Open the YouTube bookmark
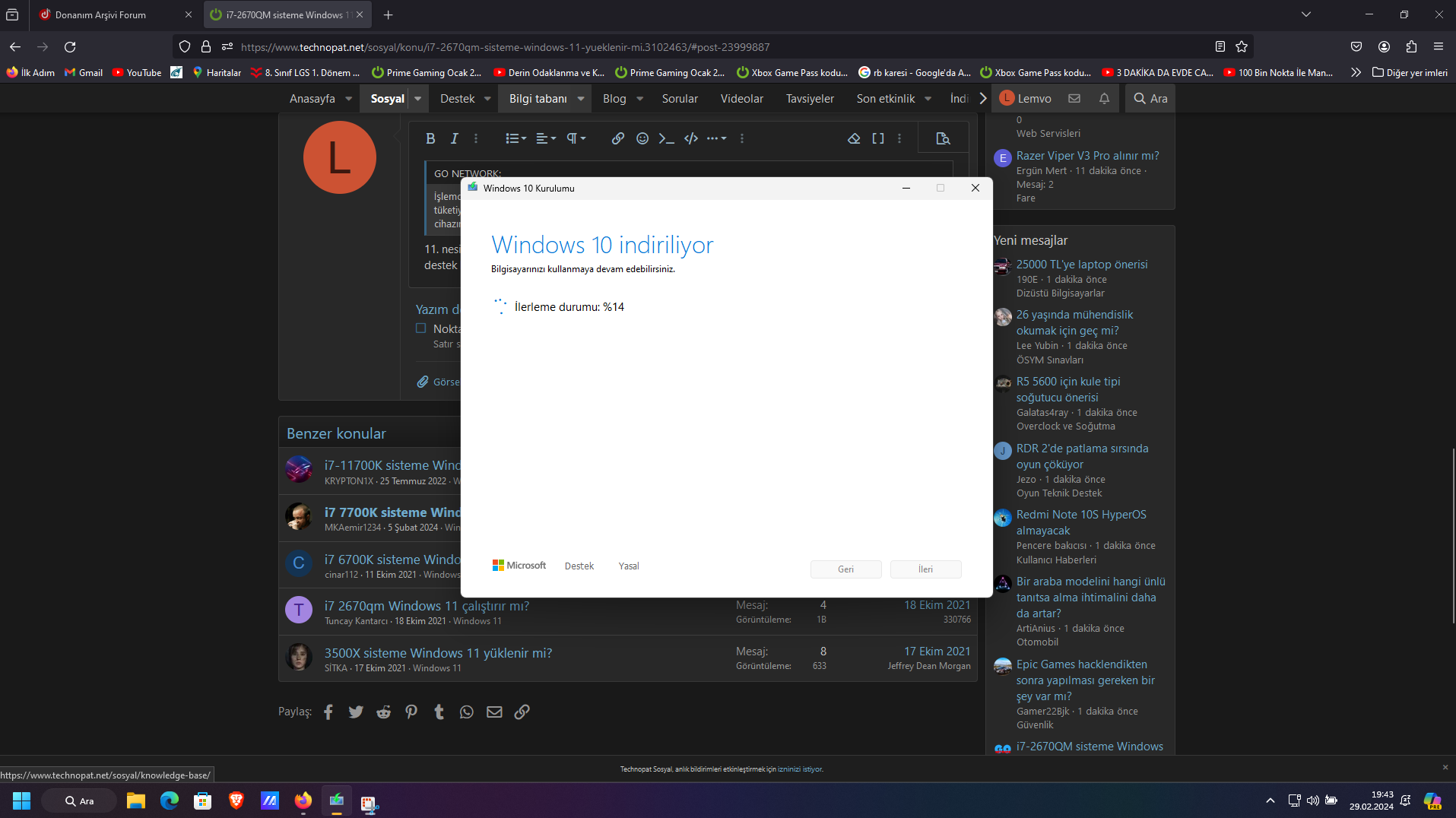 point(137,72)
